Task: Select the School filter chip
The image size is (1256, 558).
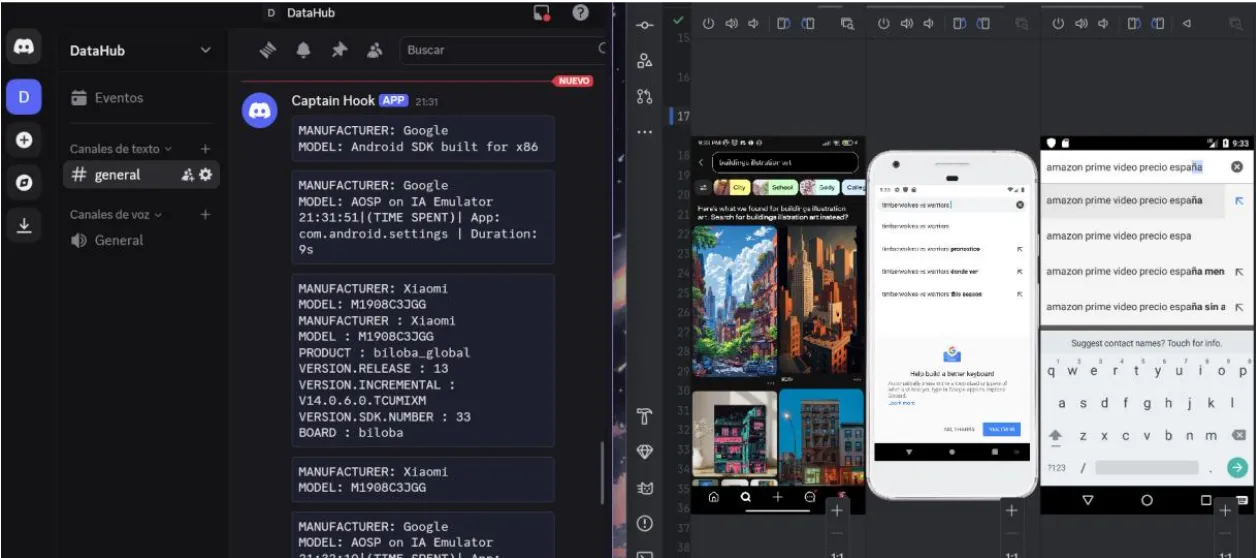Action: coord(775,187)
